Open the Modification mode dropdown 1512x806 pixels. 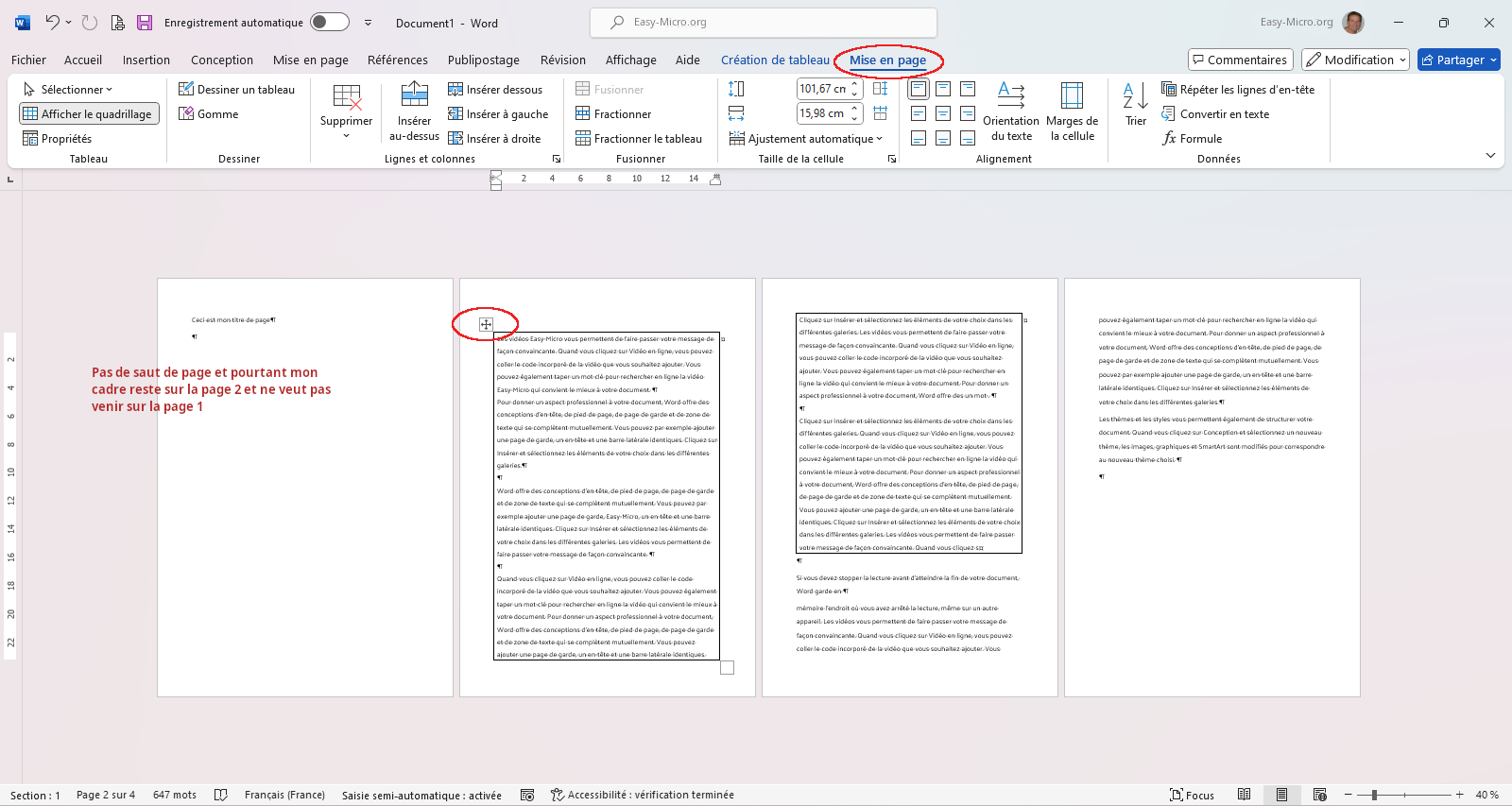[1355, 60]
